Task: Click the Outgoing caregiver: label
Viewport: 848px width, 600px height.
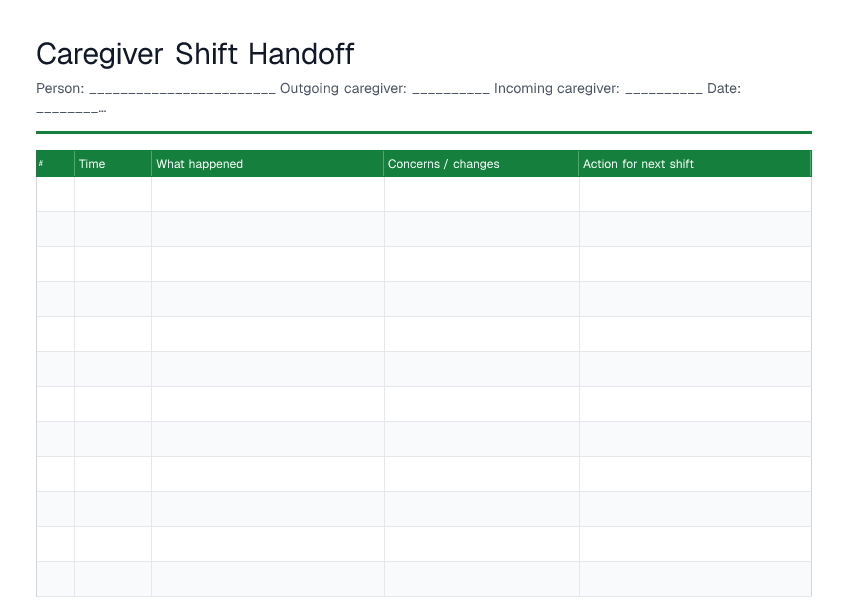Action: 343,88
